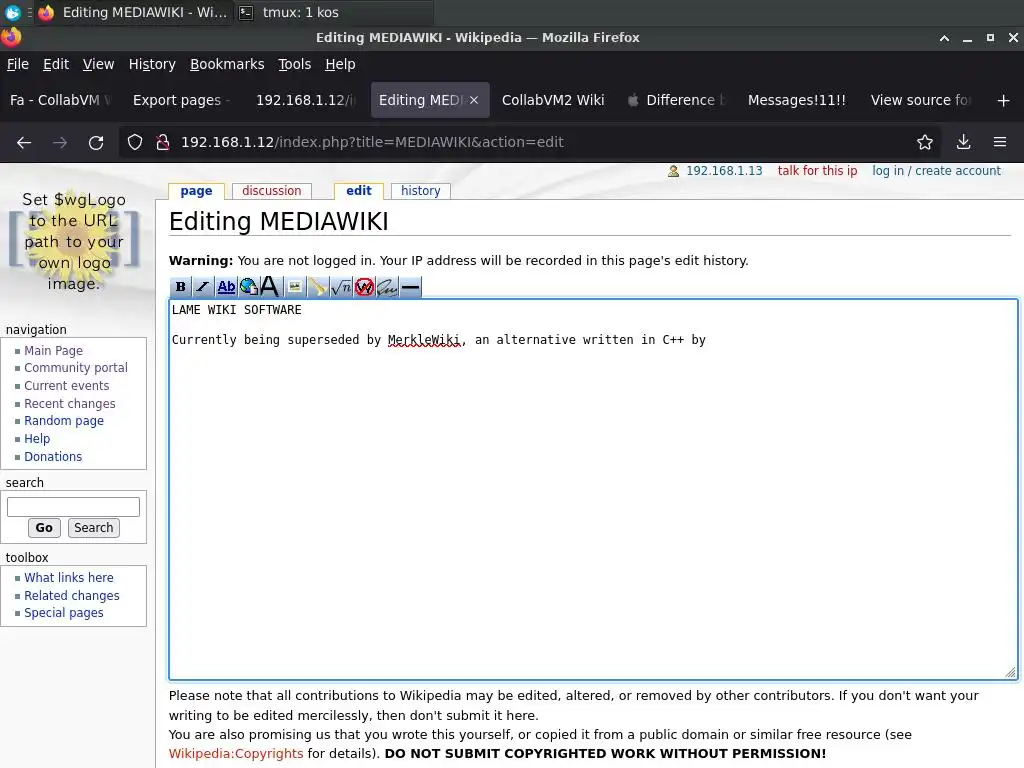Open the 'discussion' tab

point(272,191)
